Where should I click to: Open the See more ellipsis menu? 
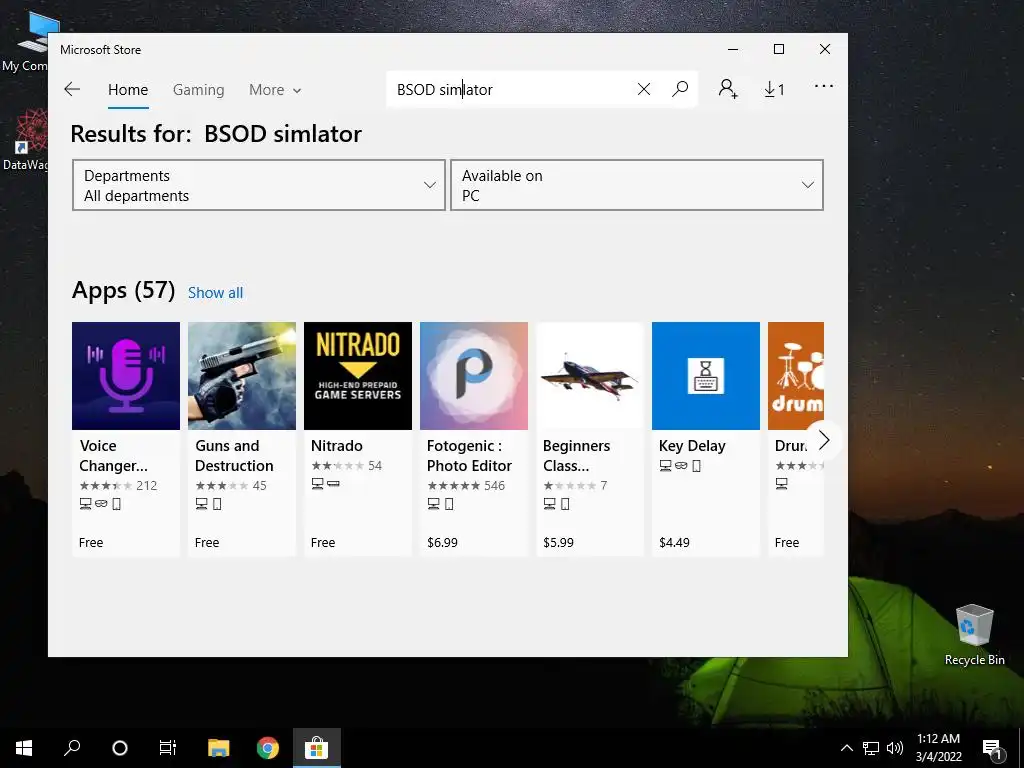pos(824,86)
